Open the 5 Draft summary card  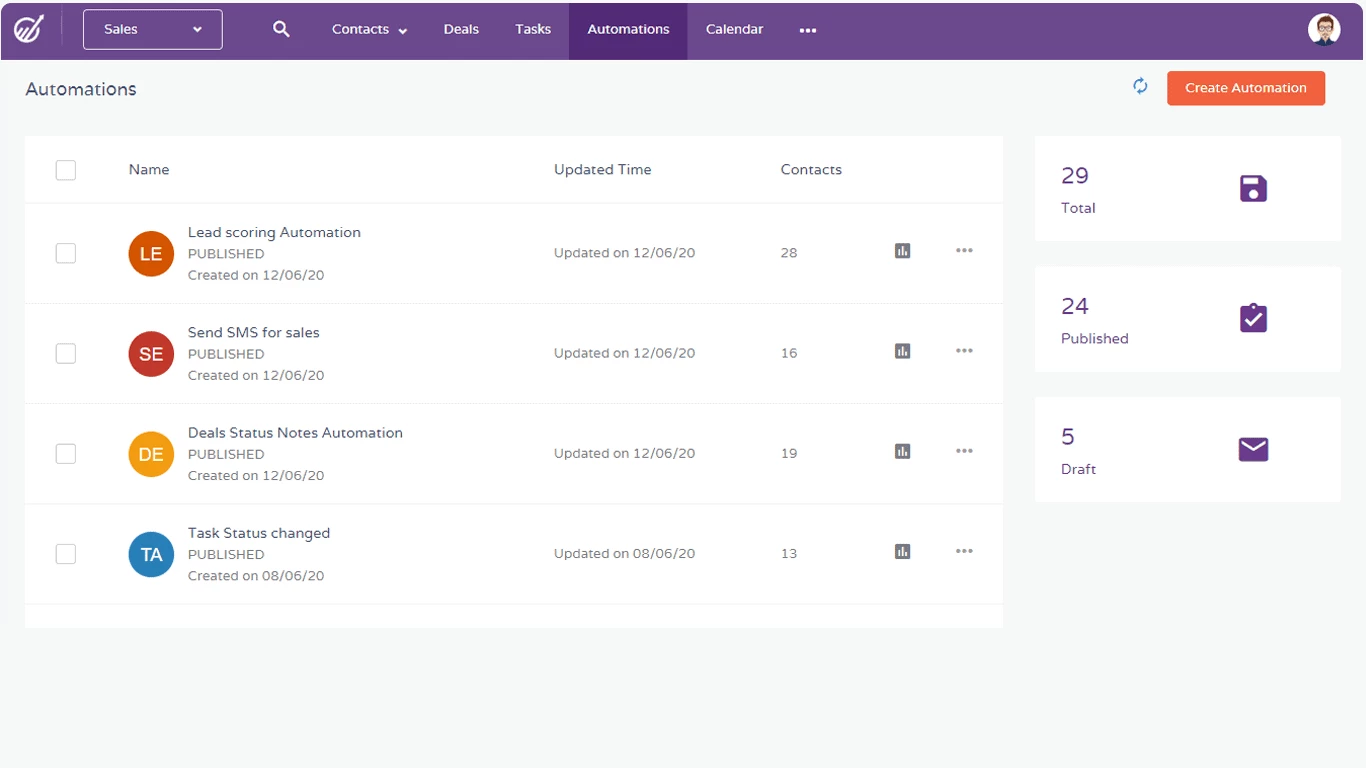pyautogui.click(x=1188, y=450)
